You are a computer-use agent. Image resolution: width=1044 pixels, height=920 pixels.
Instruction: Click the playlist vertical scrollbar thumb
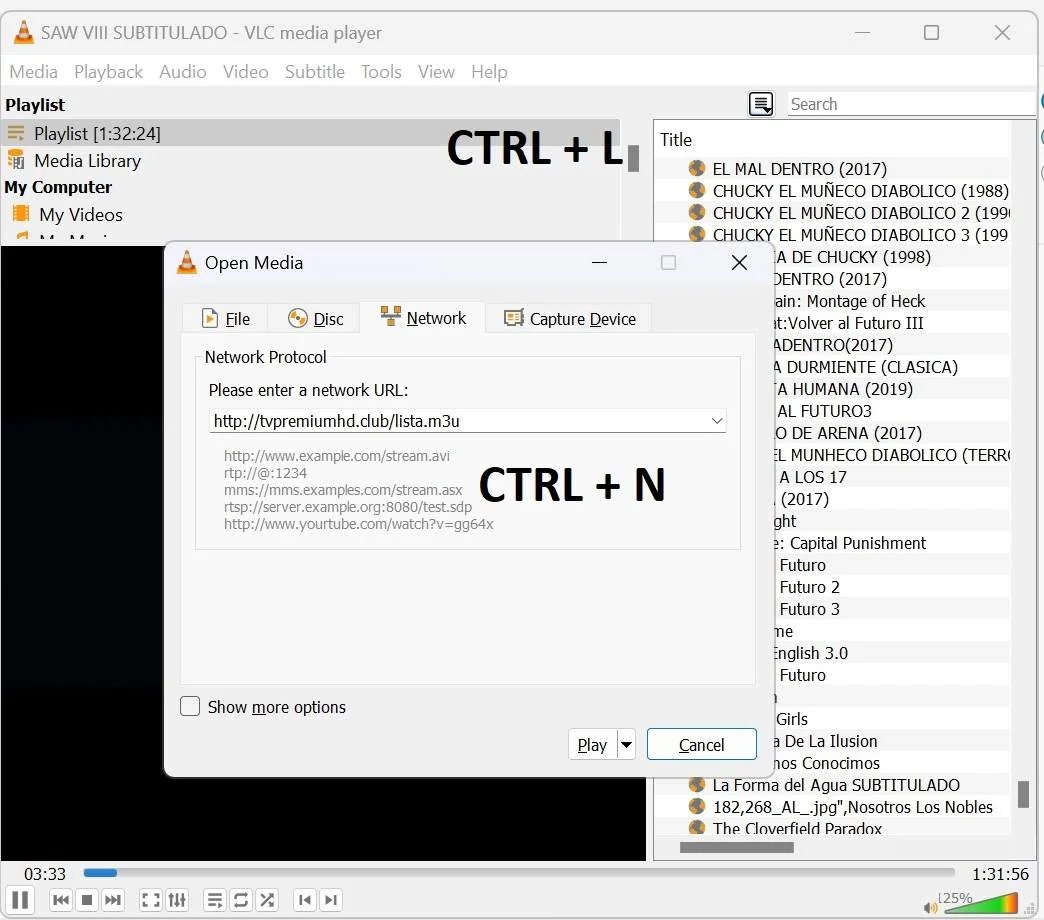click(x=1024, y=794)
